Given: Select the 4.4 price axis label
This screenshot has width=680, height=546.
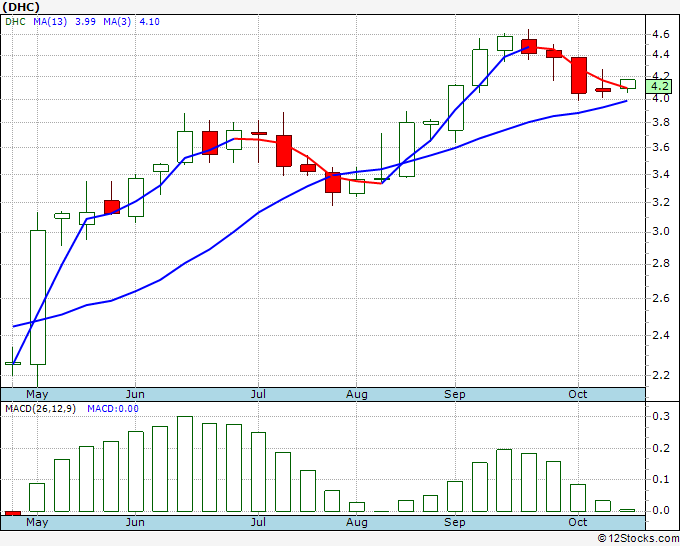Looking at the screenshot, I should (660, 54).
